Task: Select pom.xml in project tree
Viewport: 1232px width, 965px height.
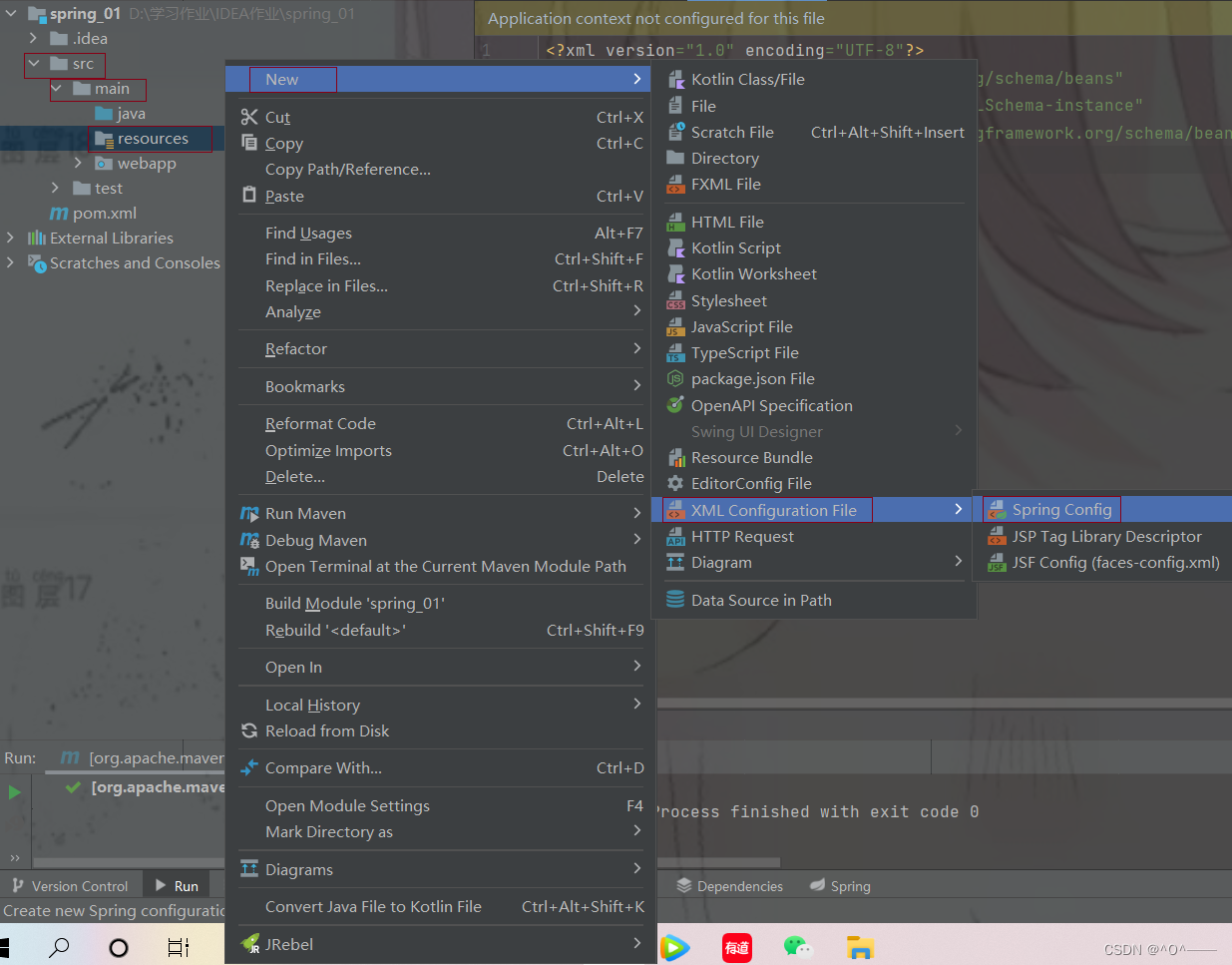Action: (105, 213)
